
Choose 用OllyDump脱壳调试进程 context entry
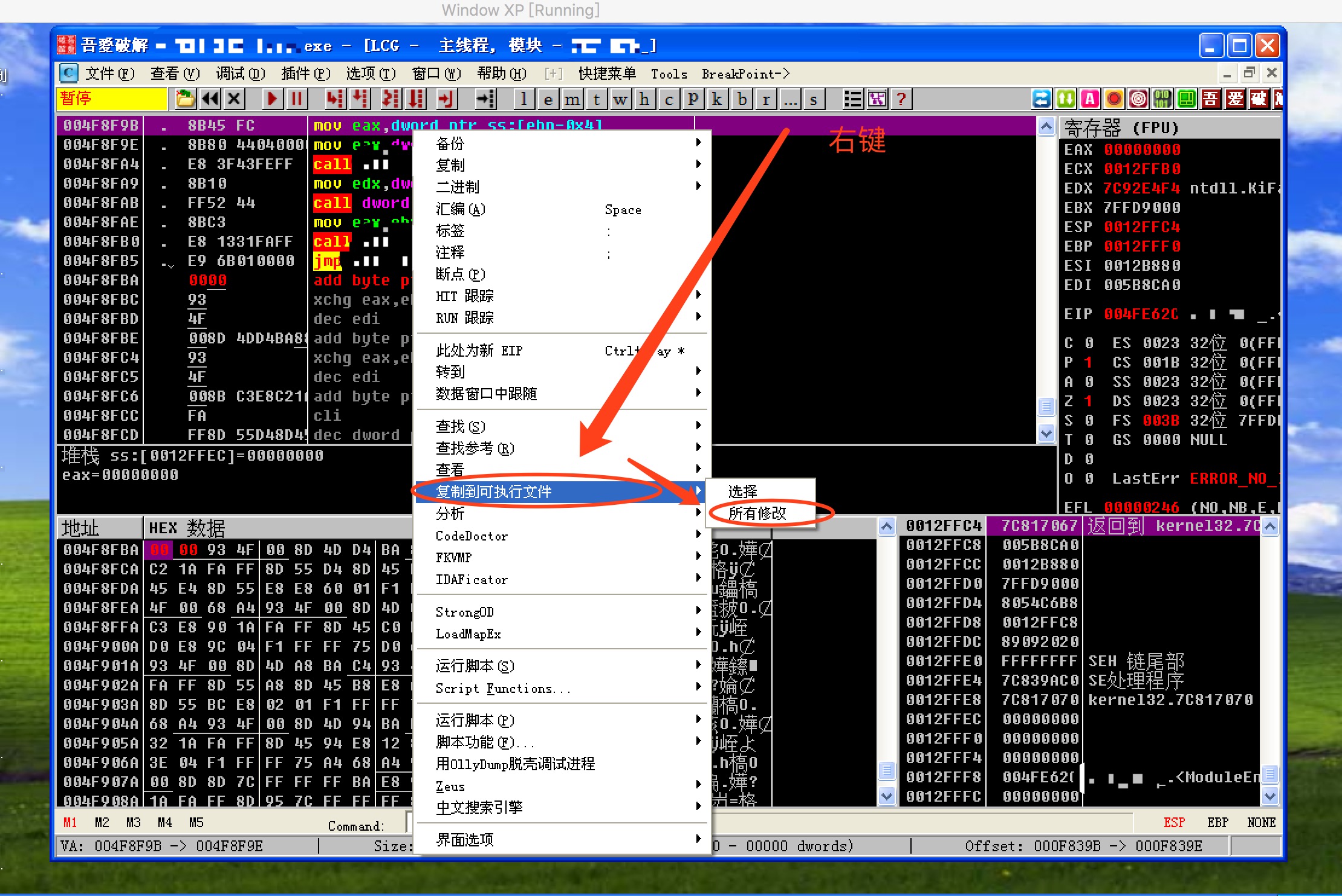click(562, 764)
